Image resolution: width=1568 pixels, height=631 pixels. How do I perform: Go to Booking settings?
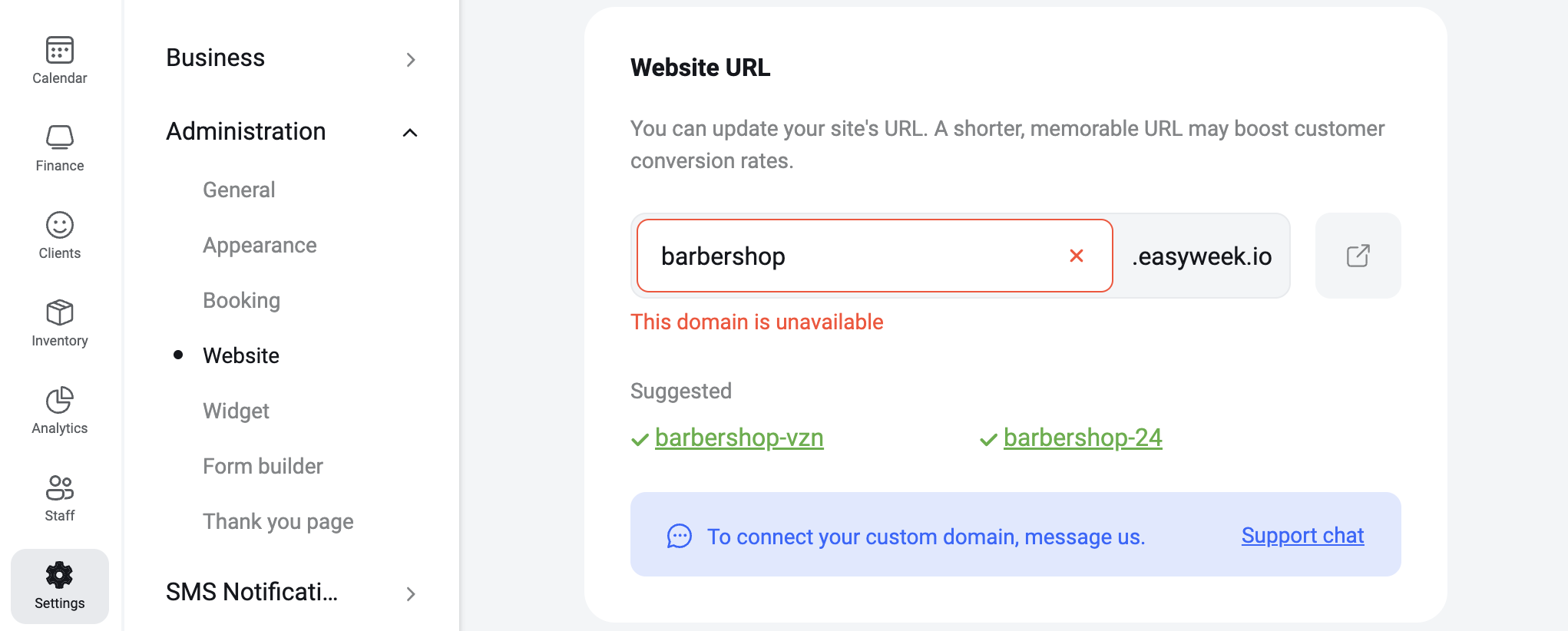coord(241,301)
